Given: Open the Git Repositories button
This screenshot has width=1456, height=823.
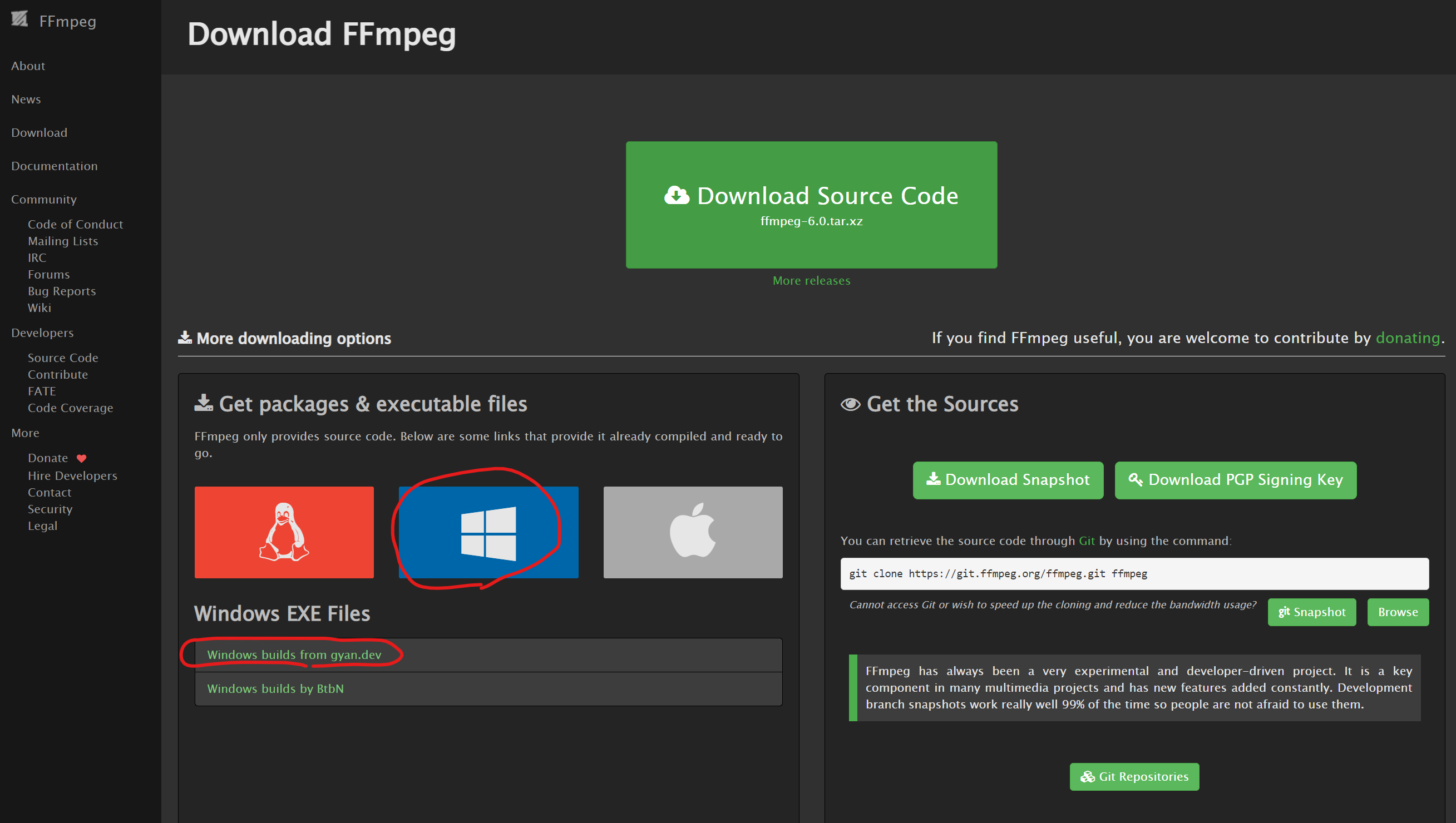Looking at the screenshot, I should coord(1134,777).
